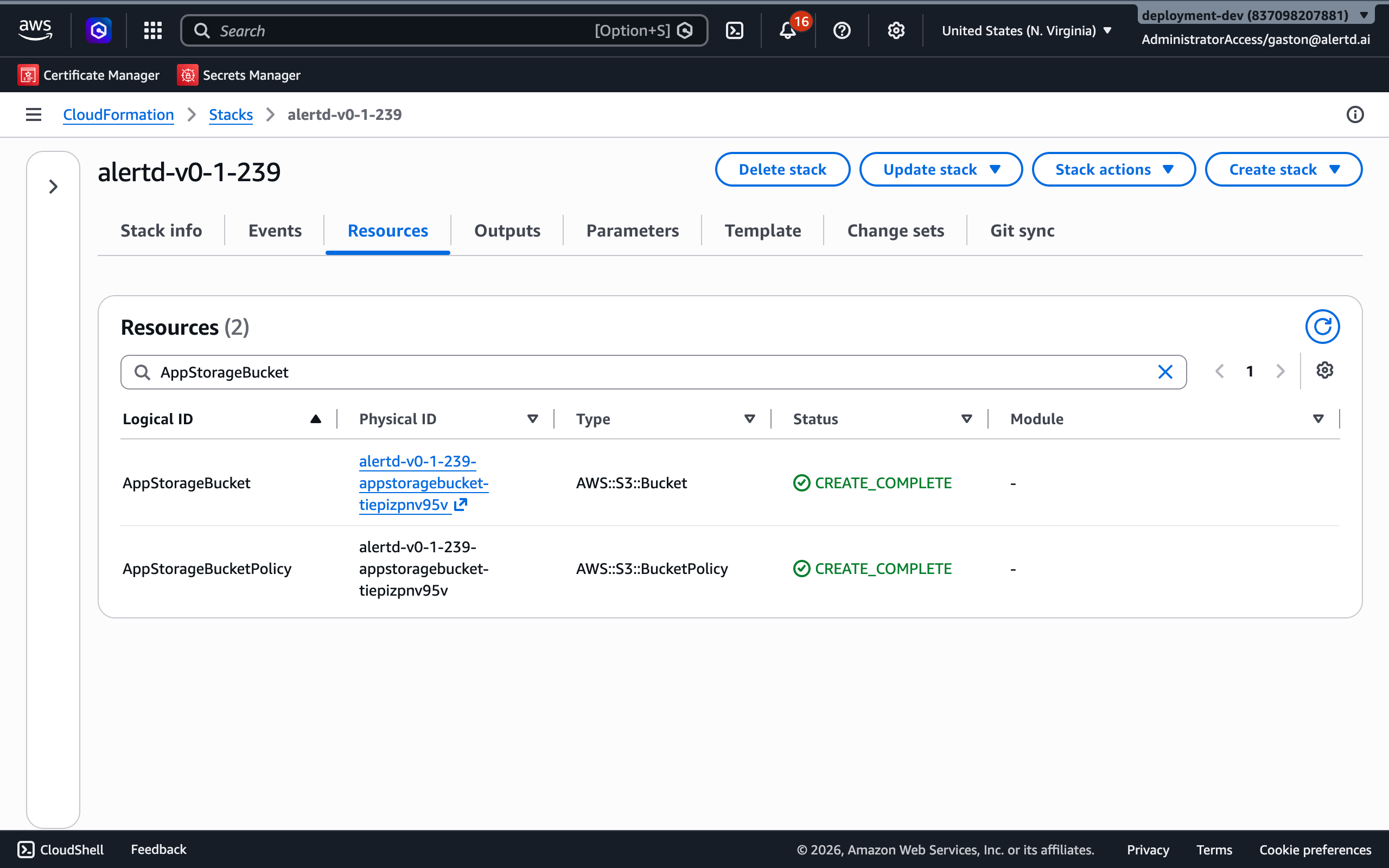Switch to the Events tab
Image resolution: width=1389 pixels, height=868 pixels.
(x=275, y=231)
